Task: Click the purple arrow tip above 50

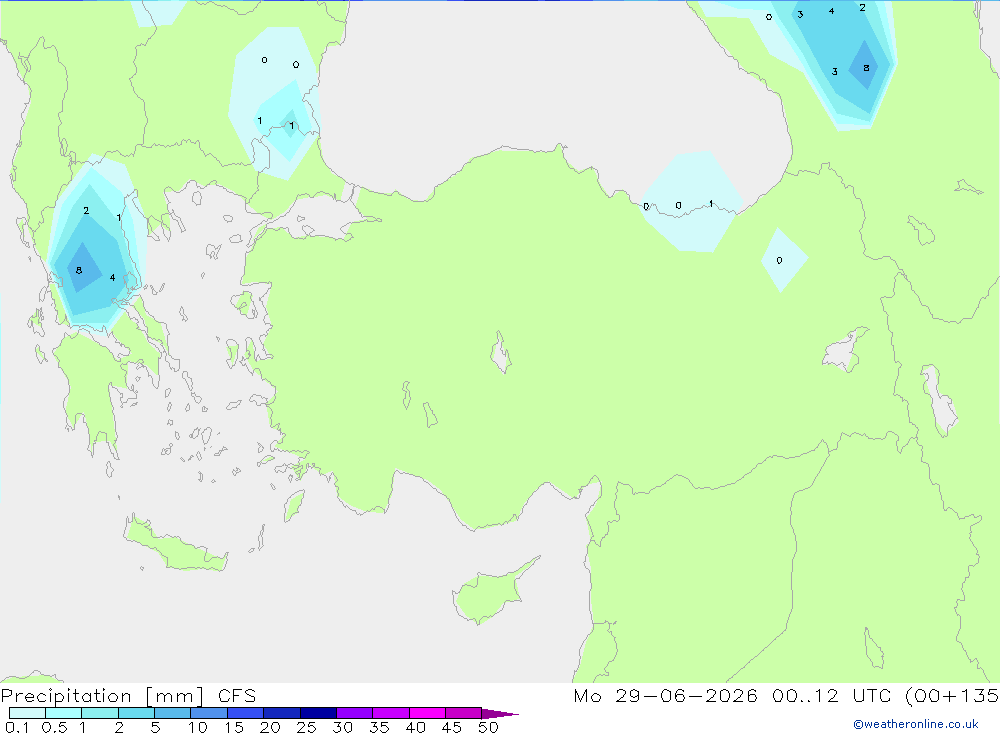Action: pyautogui.click(x=500, y=714)
